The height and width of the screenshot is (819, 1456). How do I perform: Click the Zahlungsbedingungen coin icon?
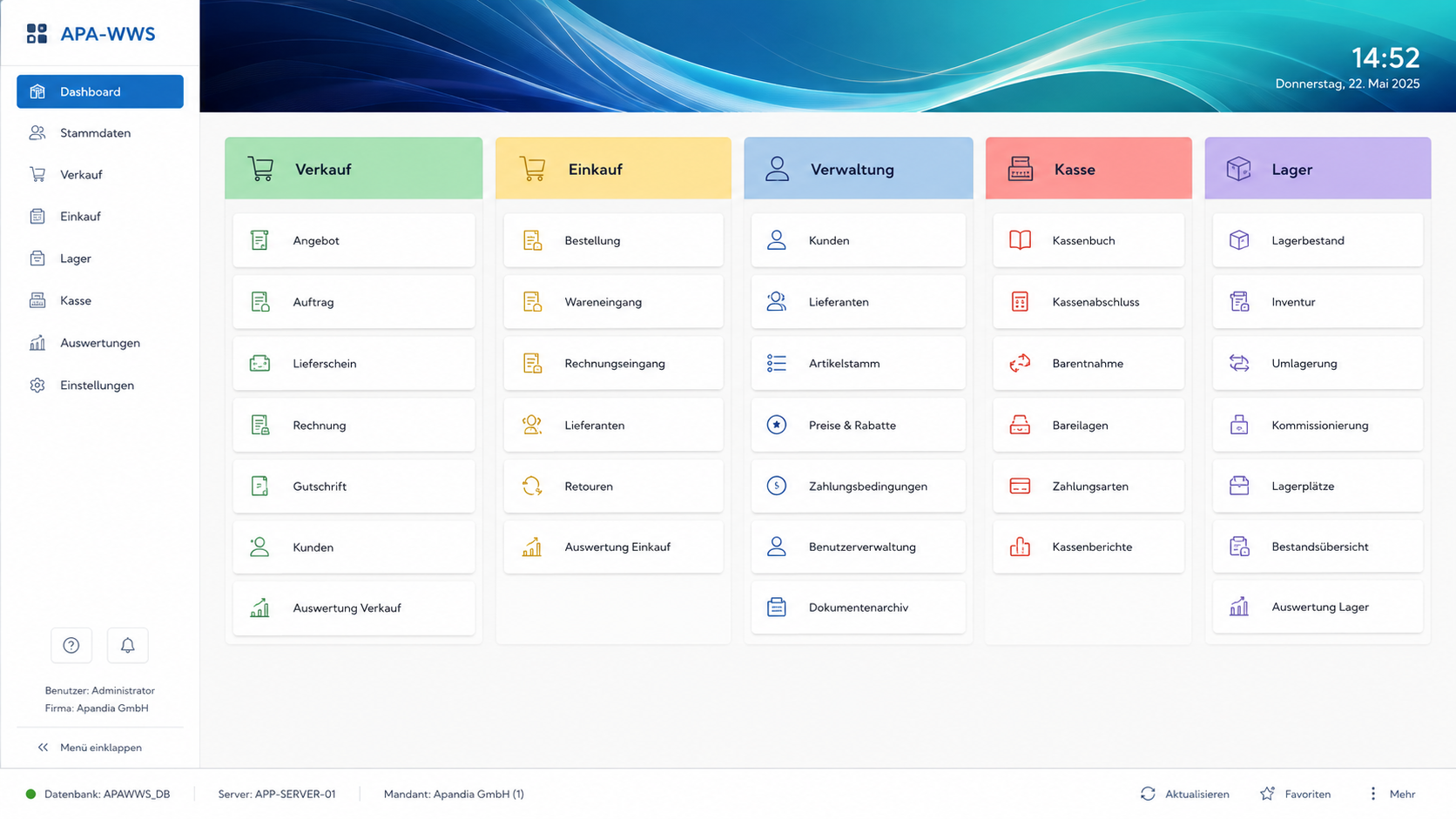point(776,486)
